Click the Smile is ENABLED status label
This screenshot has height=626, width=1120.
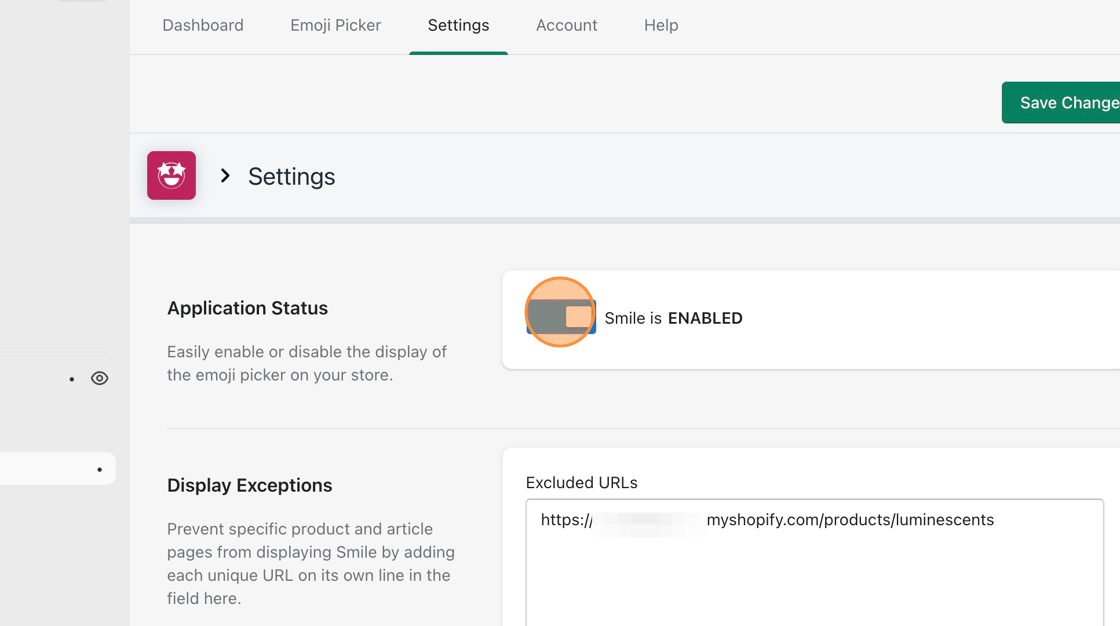[x=673, y=318]
